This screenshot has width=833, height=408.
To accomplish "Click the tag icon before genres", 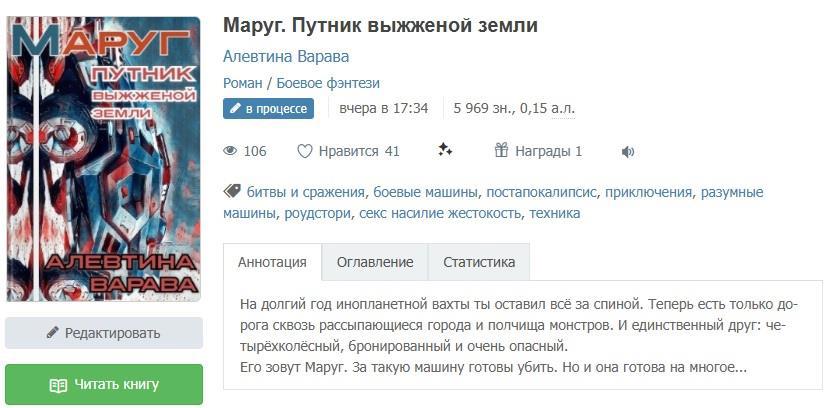I will (231, 191).
